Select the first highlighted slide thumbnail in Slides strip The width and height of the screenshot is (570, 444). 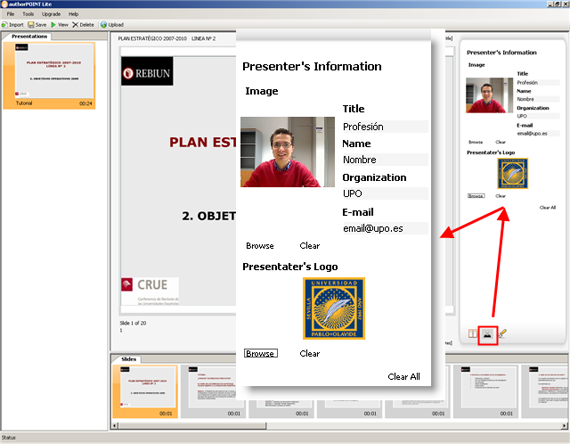tap(145, 392)
